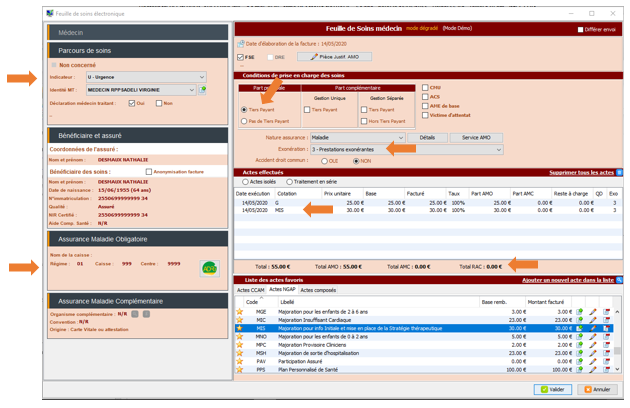Click the favorite star for PAV row

pyautogui.click(x=239, y=361)
